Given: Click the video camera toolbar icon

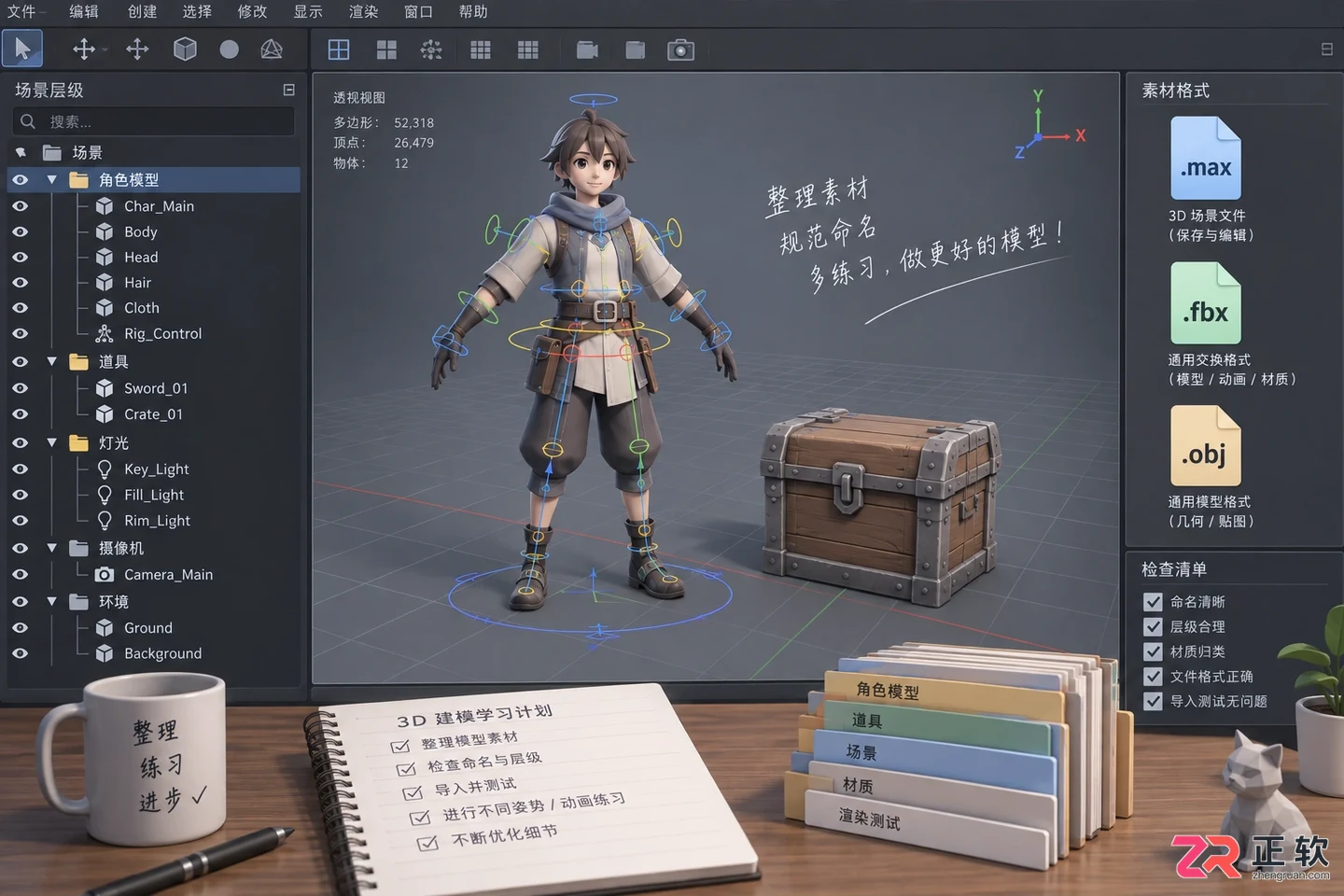Looking at the screenshot, I should coord(587,49).
